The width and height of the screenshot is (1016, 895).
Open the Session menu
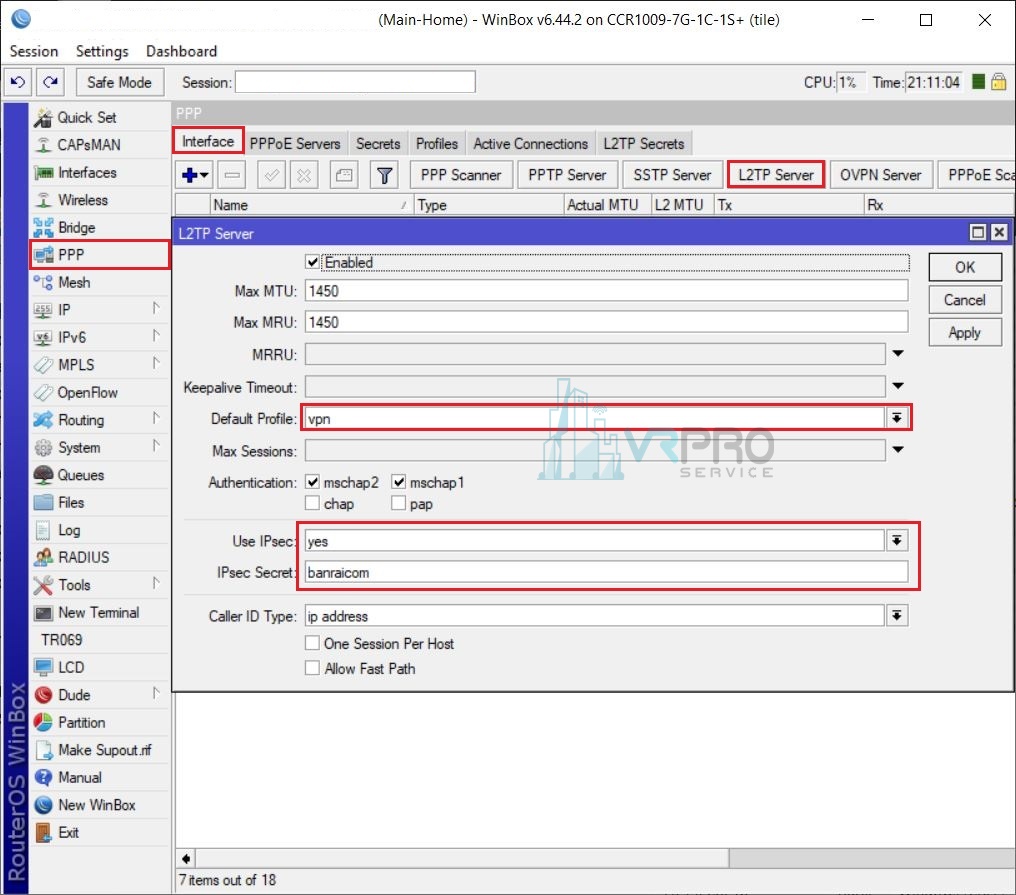[x=34, y=51]
